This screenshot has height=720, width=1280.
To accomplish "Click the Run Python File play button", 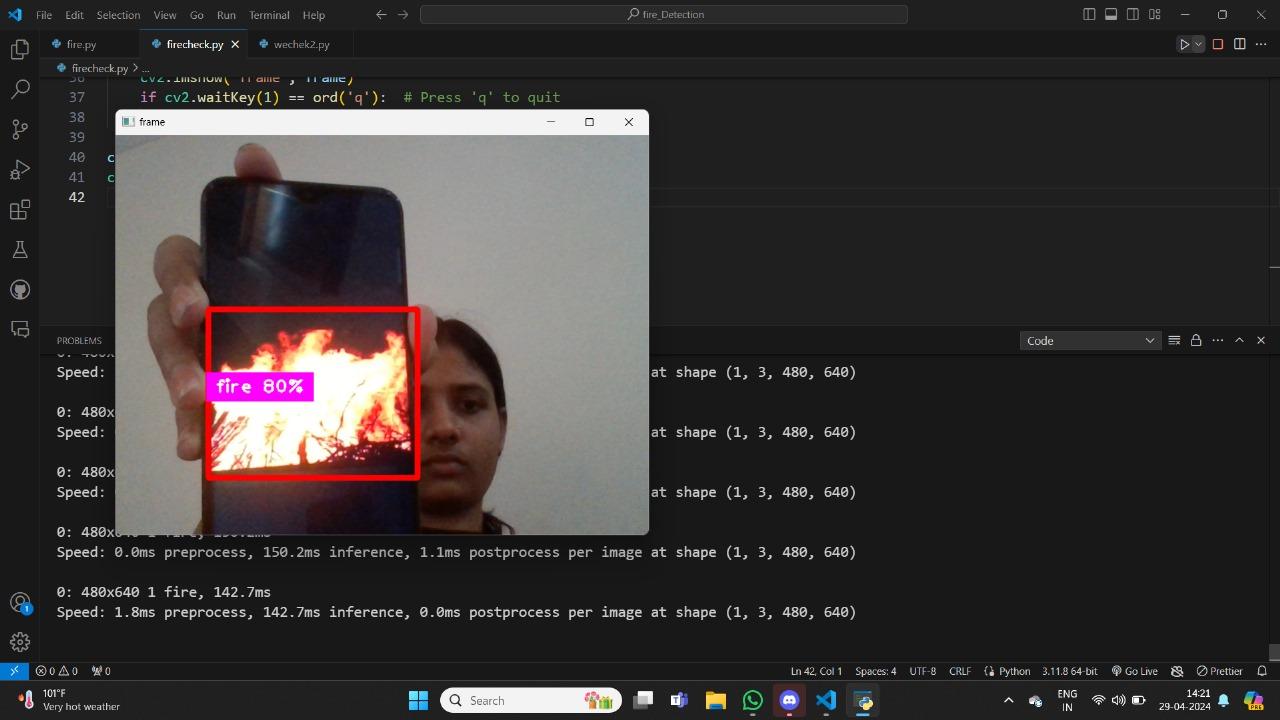I will click(x=1184, y=44).
